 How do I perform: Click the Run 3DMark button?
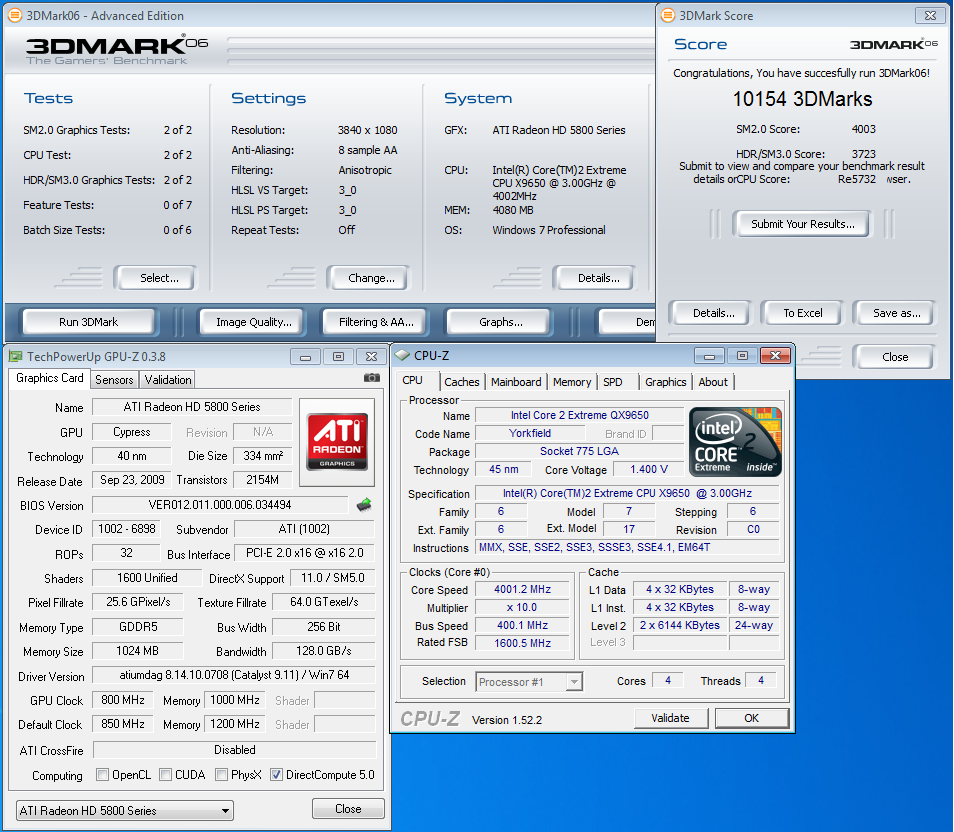point(88,322)
